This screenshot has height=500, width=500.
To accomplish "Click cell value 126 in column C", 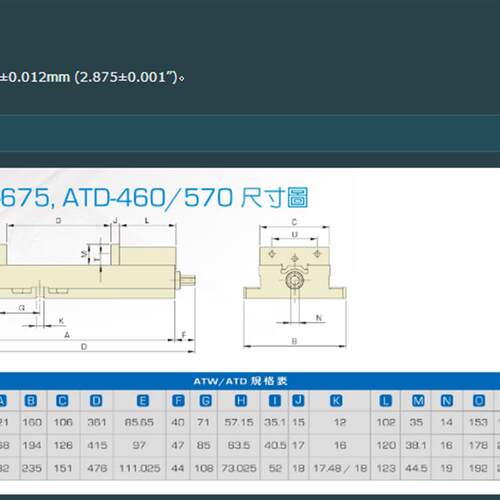I will click(63, 445).
